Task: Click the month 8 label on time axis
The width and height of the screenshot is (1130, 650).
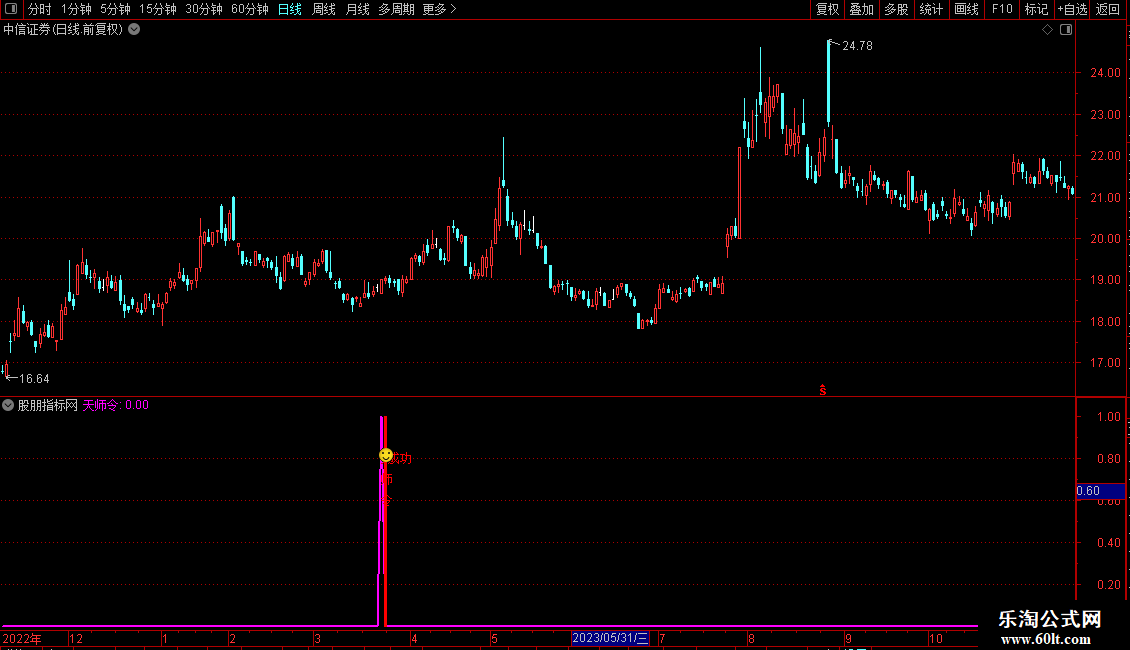Action: (751, 638)
